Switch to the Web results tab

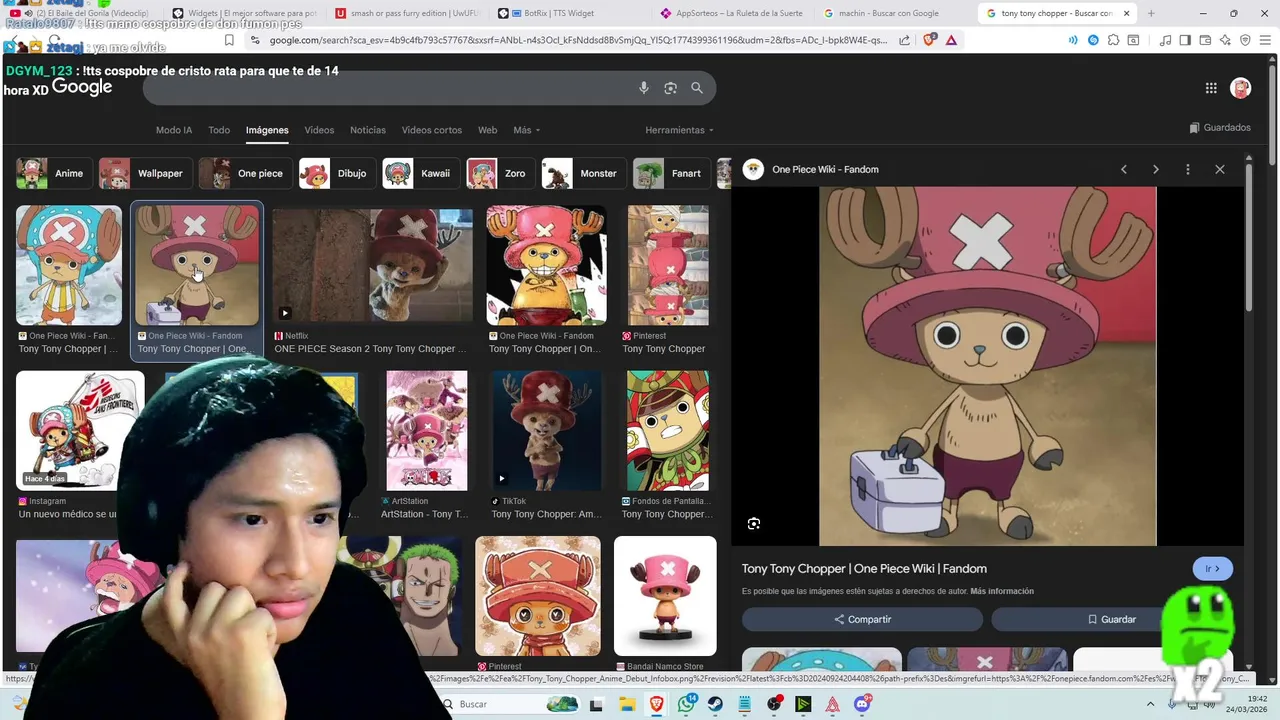click(x=487, y=130)
